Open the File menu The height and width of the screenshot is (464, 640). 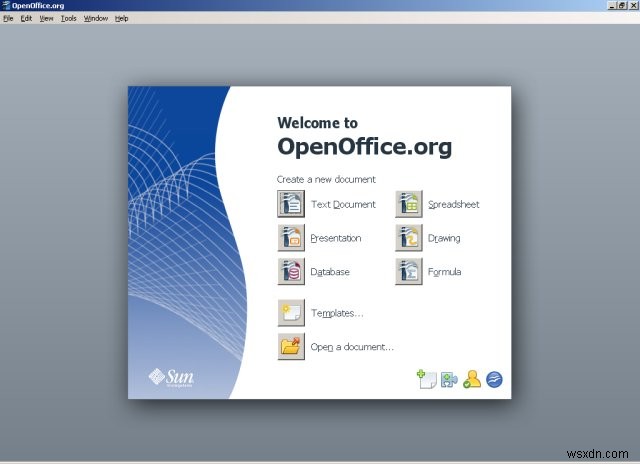tap(8, 18)
